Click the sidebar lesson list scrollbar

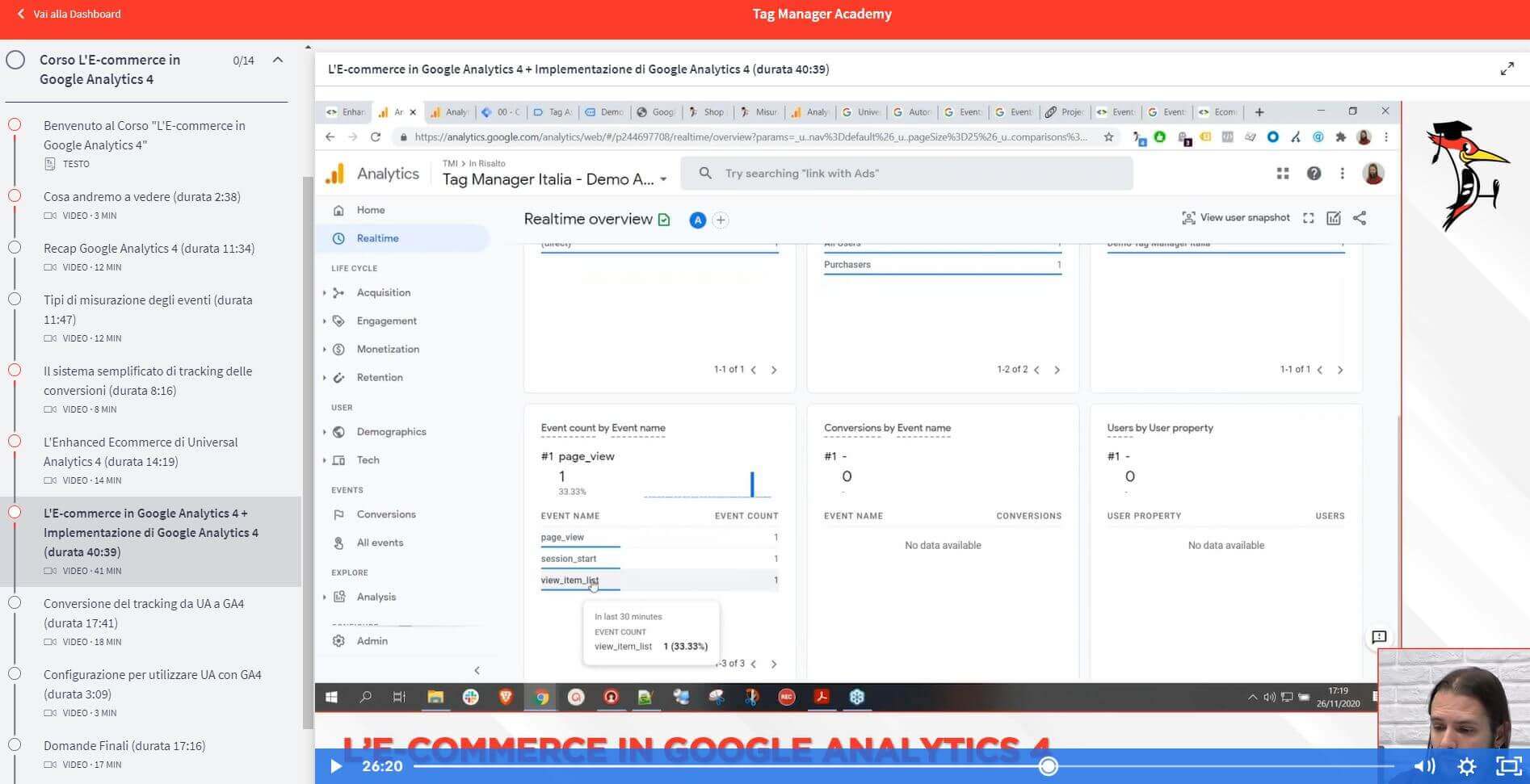pos(307,452)
